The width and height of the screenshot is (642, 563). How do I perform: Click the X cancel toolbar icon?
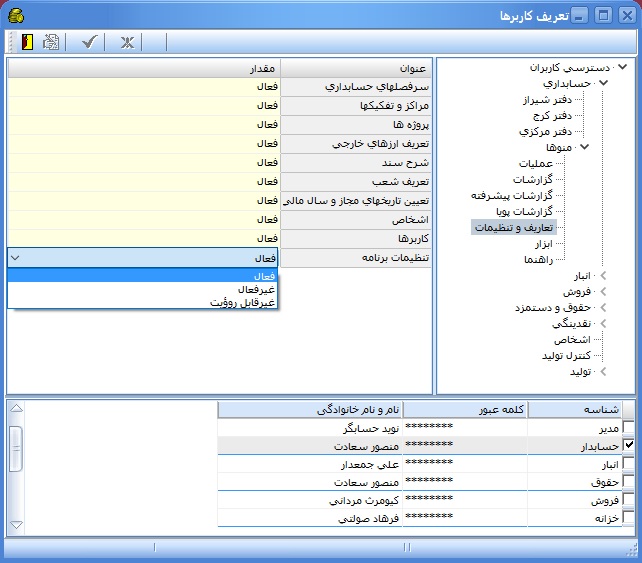(x=127, y=42)
